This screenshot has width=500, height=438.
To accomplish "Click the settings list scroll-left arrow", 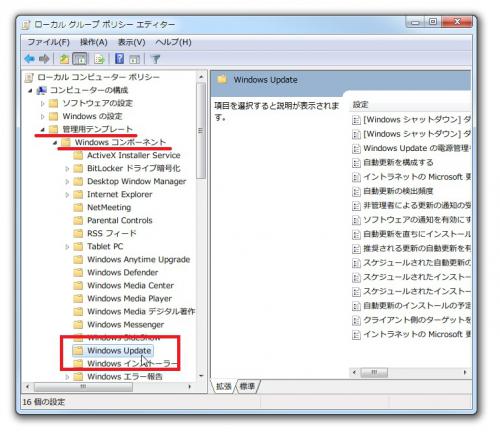I will click(x=354, y=372).
